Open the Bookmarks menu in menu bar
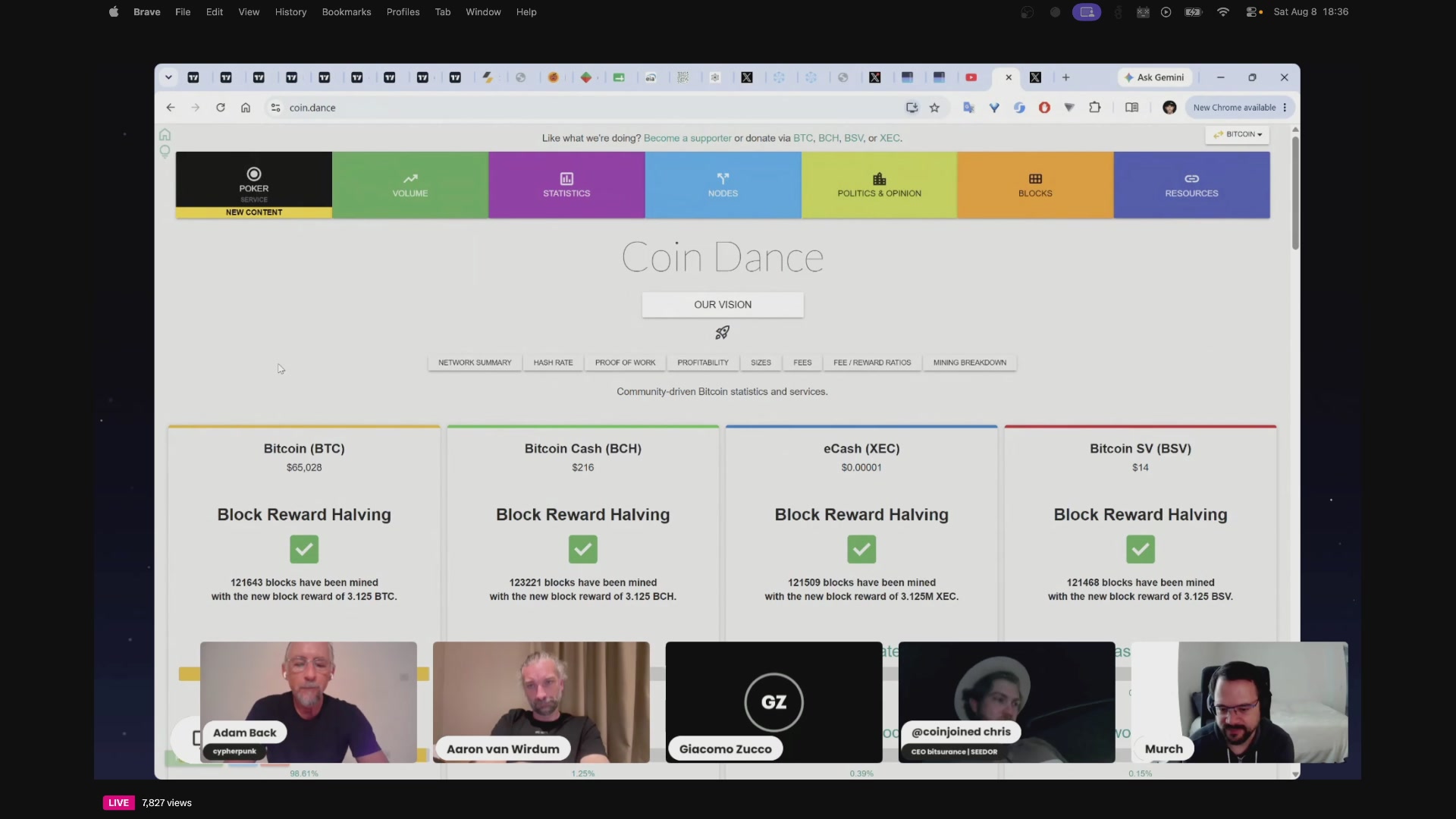 click(x=347, y=12)
